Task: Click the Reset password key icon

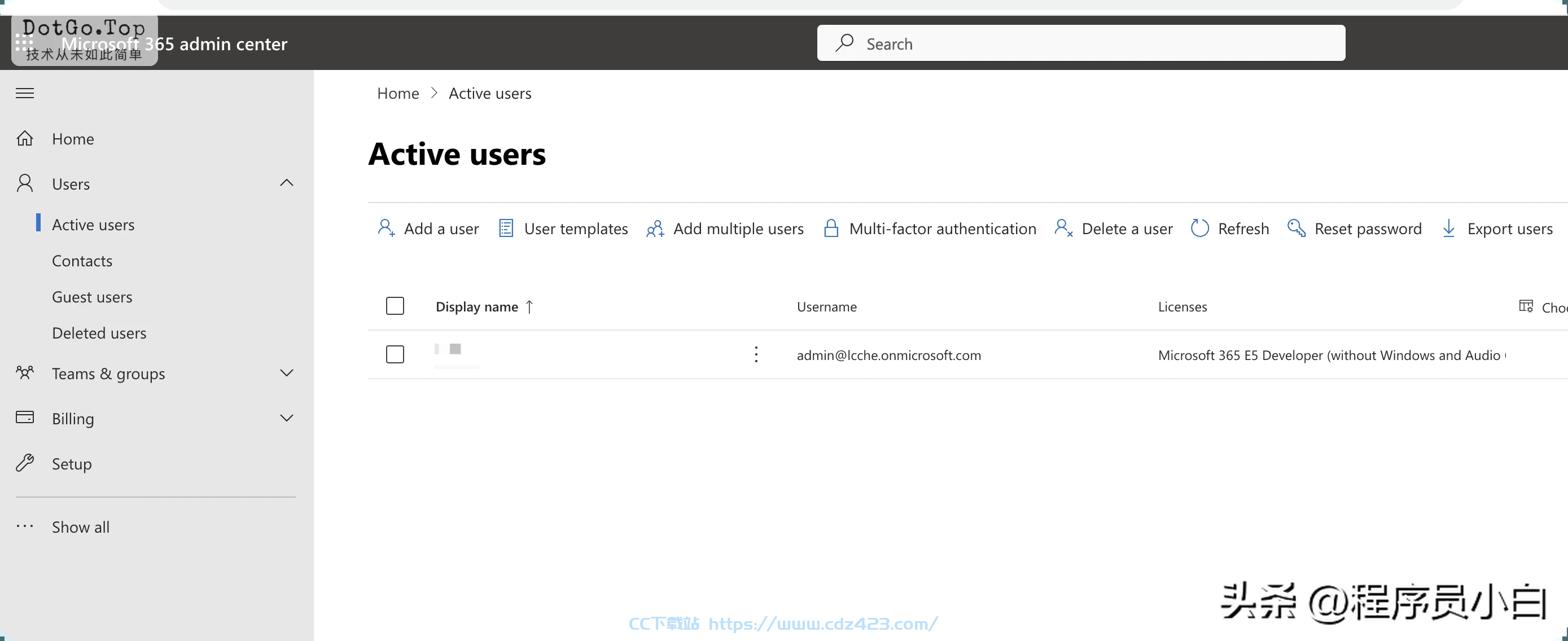Action: tap(1297, 229)
